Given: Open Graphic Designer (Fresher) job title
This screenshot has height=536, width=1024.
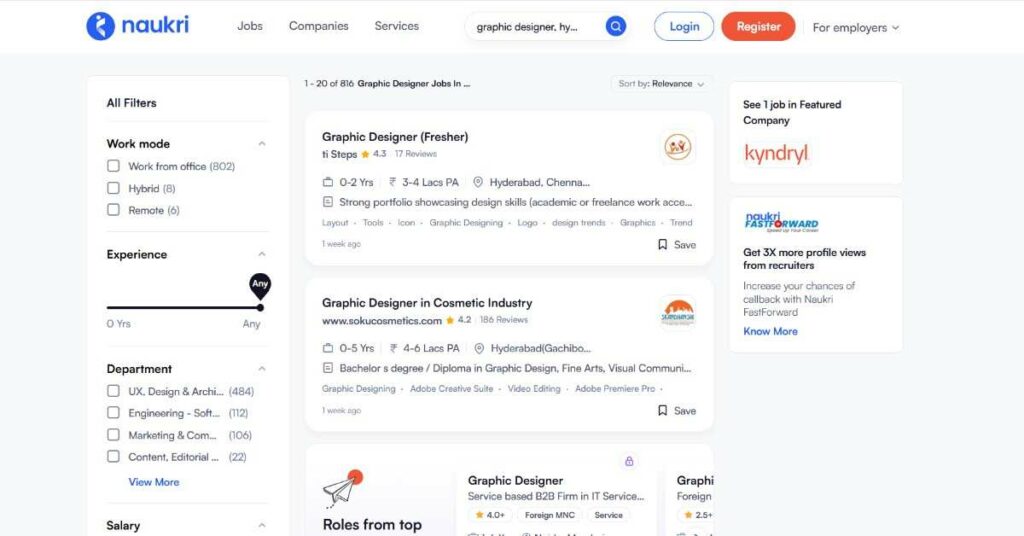Looking at the screenshot, I should click(x=394, y=136).
